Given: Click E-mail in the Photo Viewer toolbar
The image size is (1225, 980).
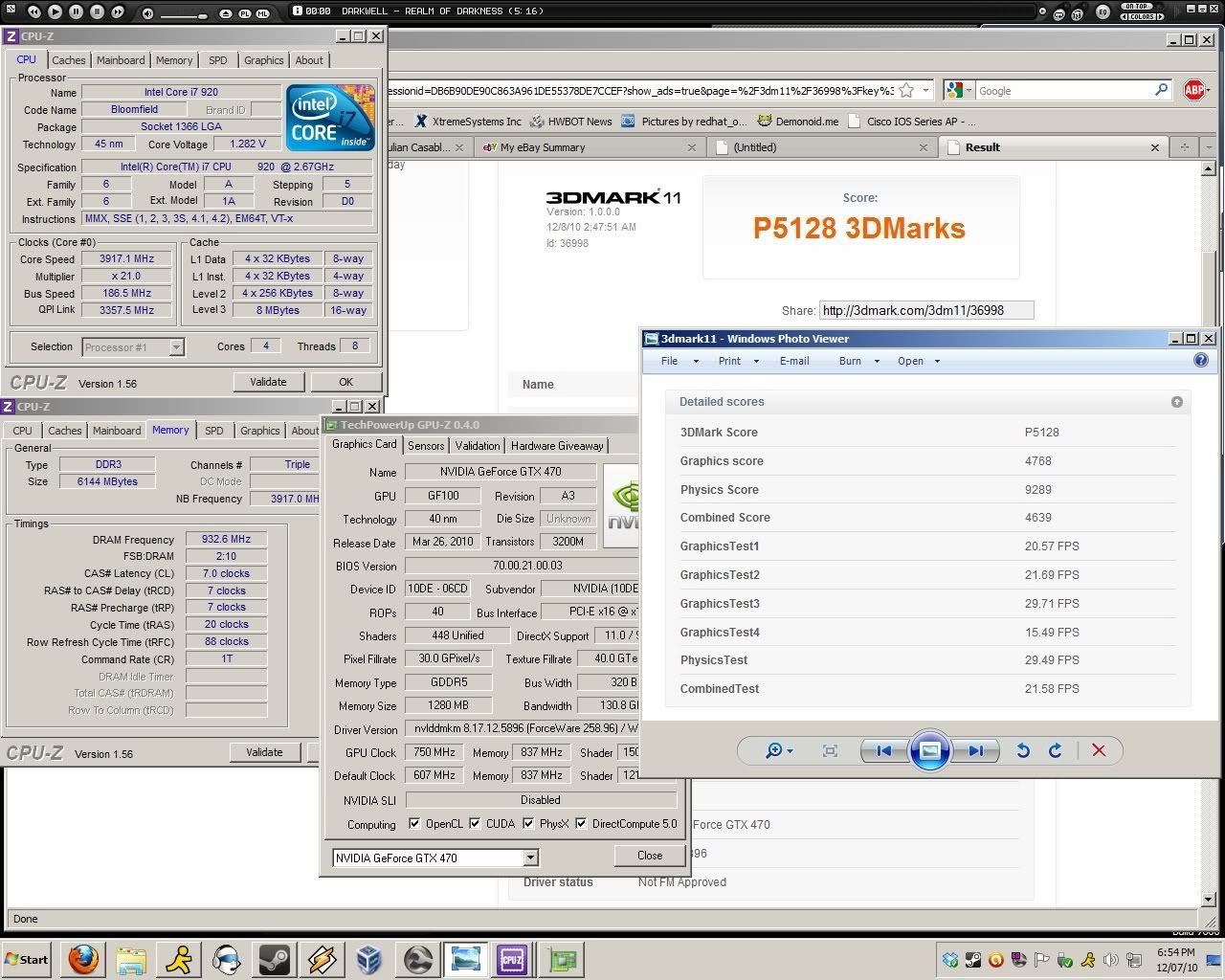Looking at the screenshot, I should (x=794, y=361).
